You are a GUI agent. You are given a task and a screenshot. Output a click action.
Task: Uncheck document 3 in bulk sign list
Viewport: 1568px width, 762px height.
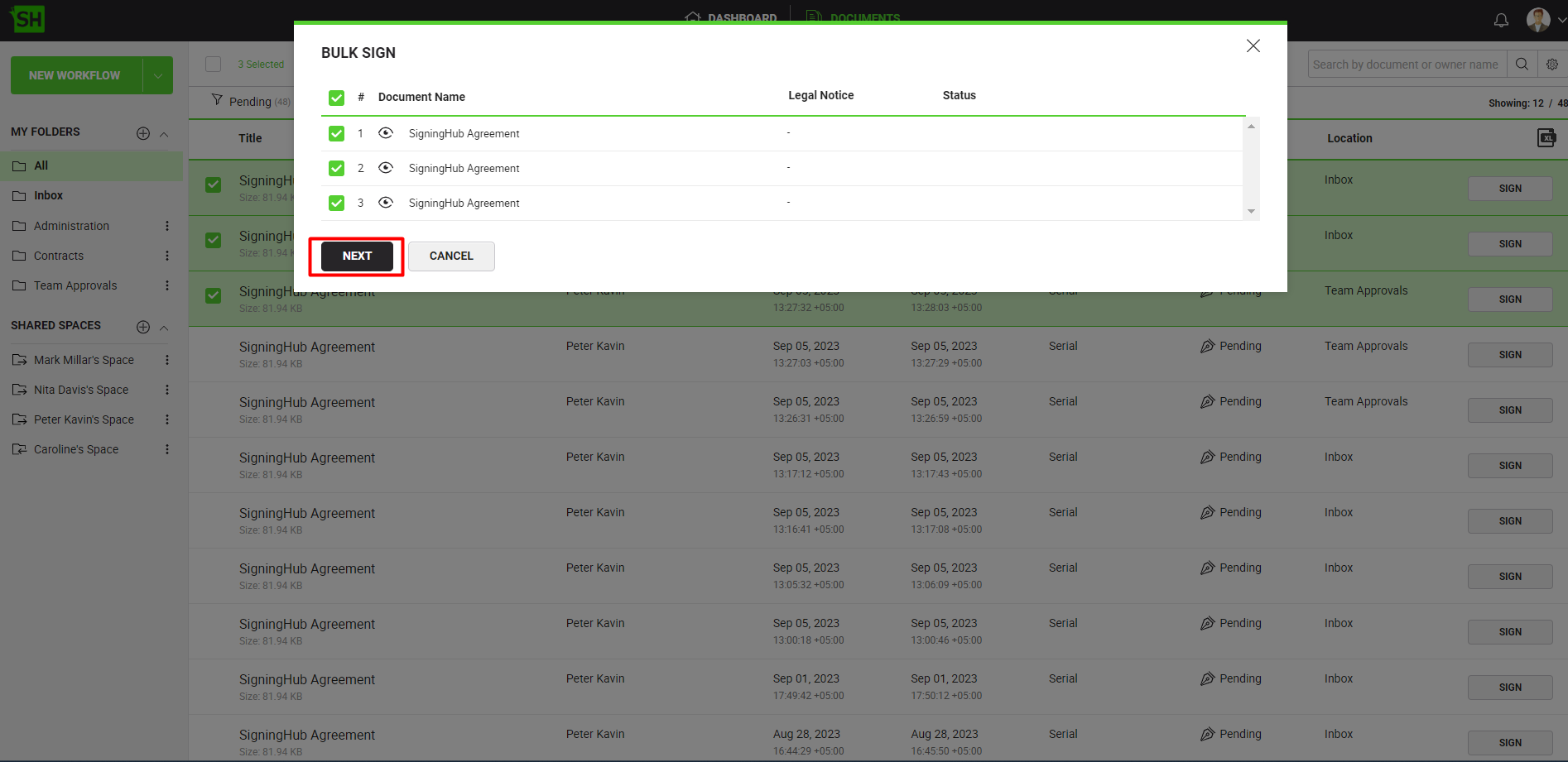tap(336, 203)
